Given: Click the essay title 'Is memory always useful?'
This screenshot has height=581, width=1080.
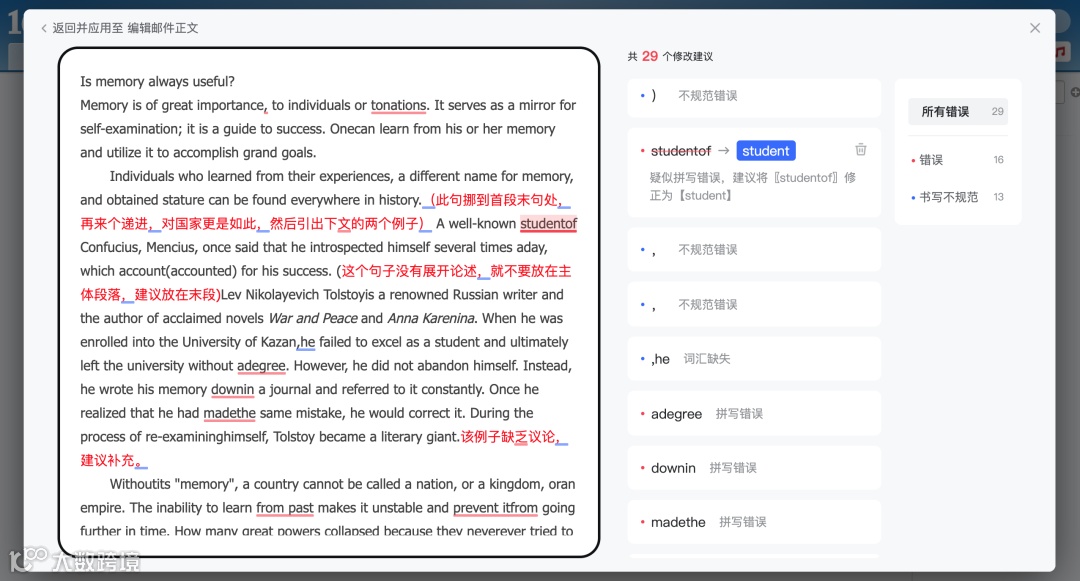Looking at the screenshot, I should click(157, 81).
